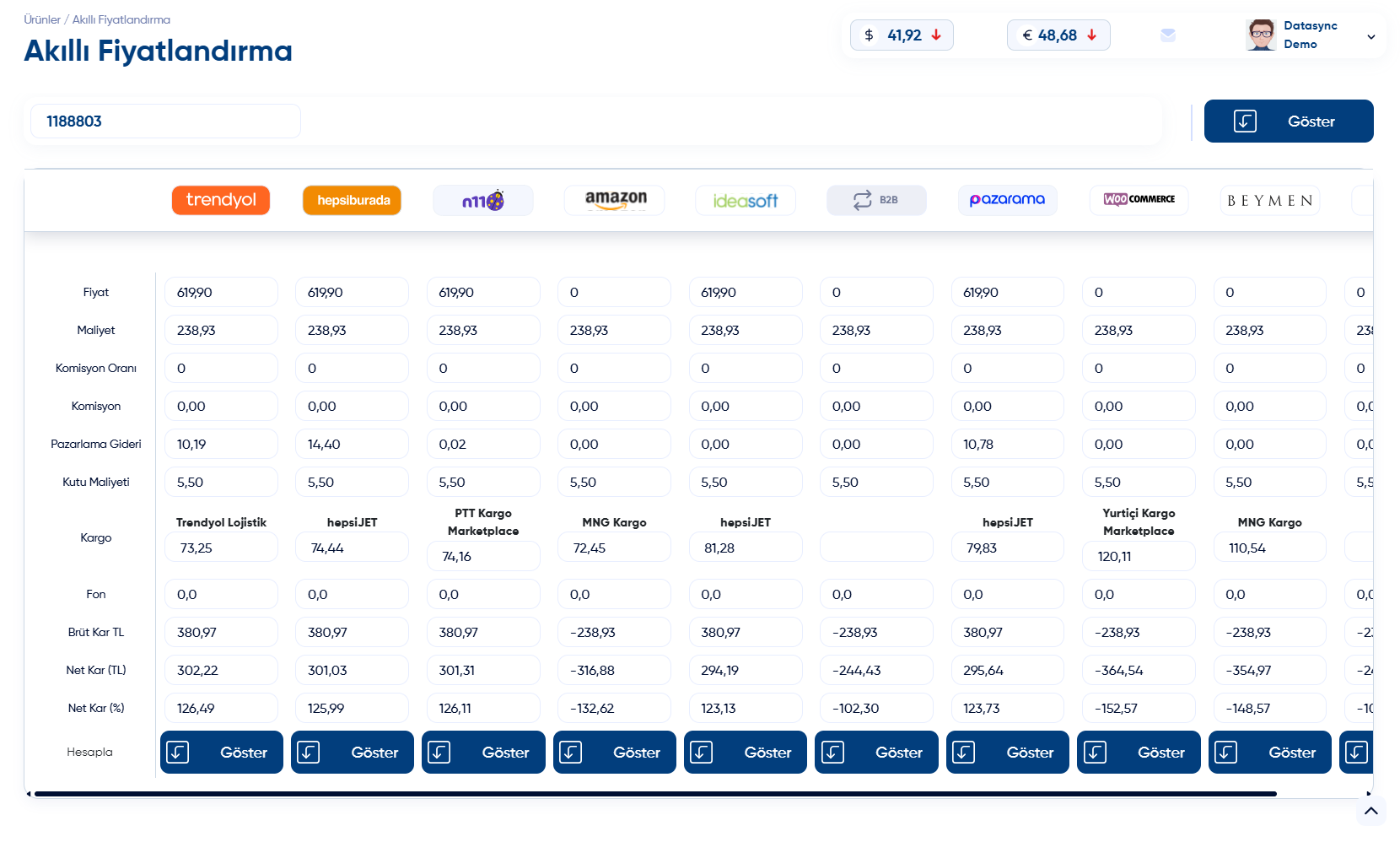Click Trendyol Fiyat field showing 619,90
The height and width of the screenshot is (842, 1400).
click(221, 293)
